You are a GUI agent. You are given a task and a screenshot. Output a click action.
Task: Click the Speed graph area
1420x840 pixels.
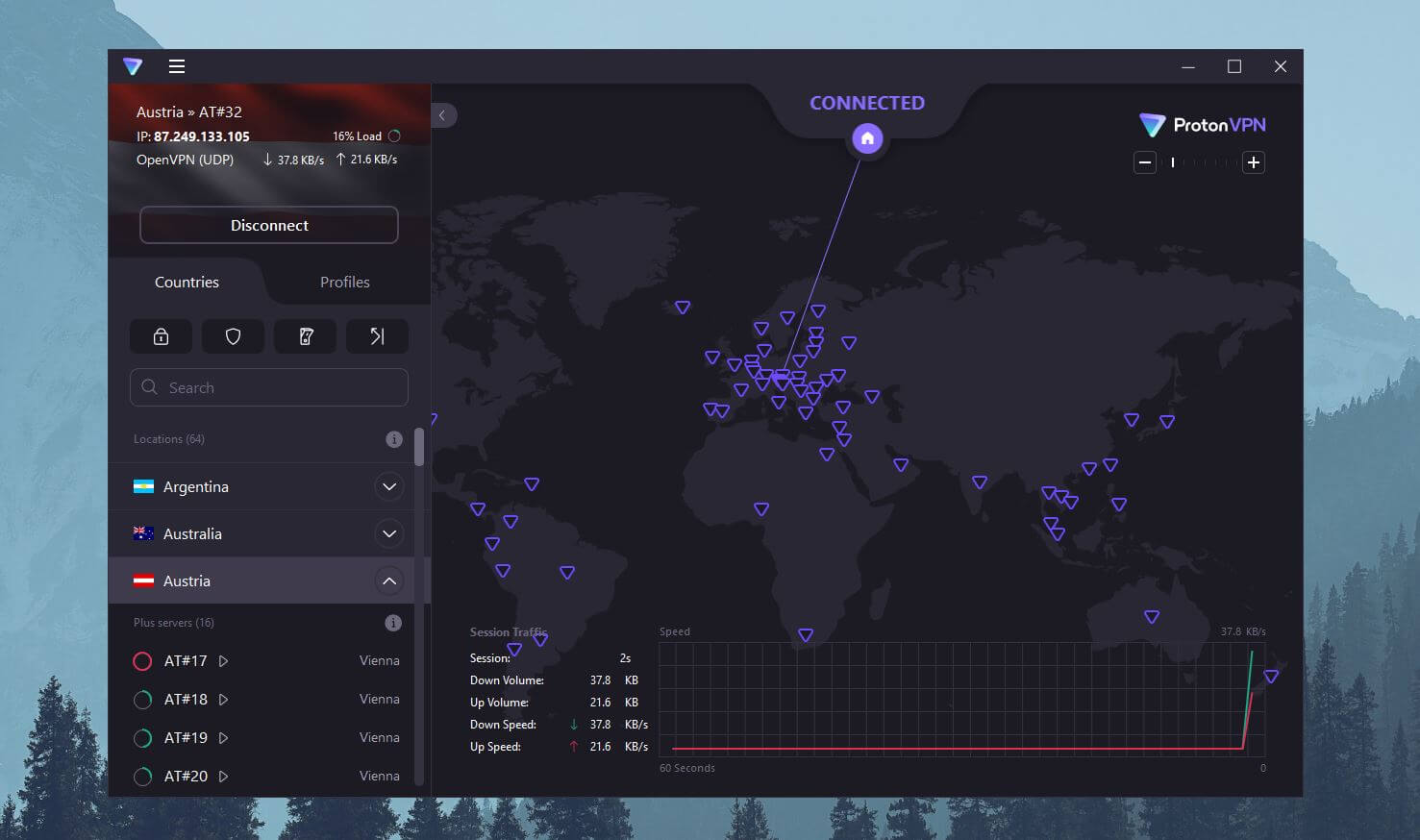pos(962,699)
